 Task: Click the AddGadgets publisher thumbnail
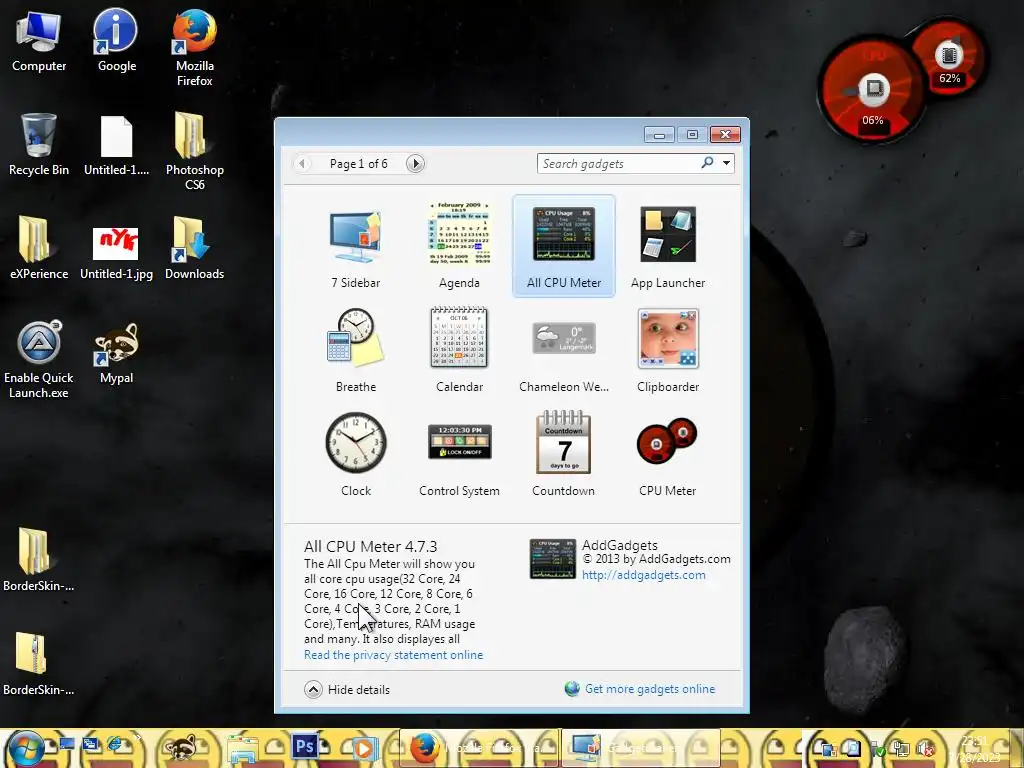(x=552, y=559)
